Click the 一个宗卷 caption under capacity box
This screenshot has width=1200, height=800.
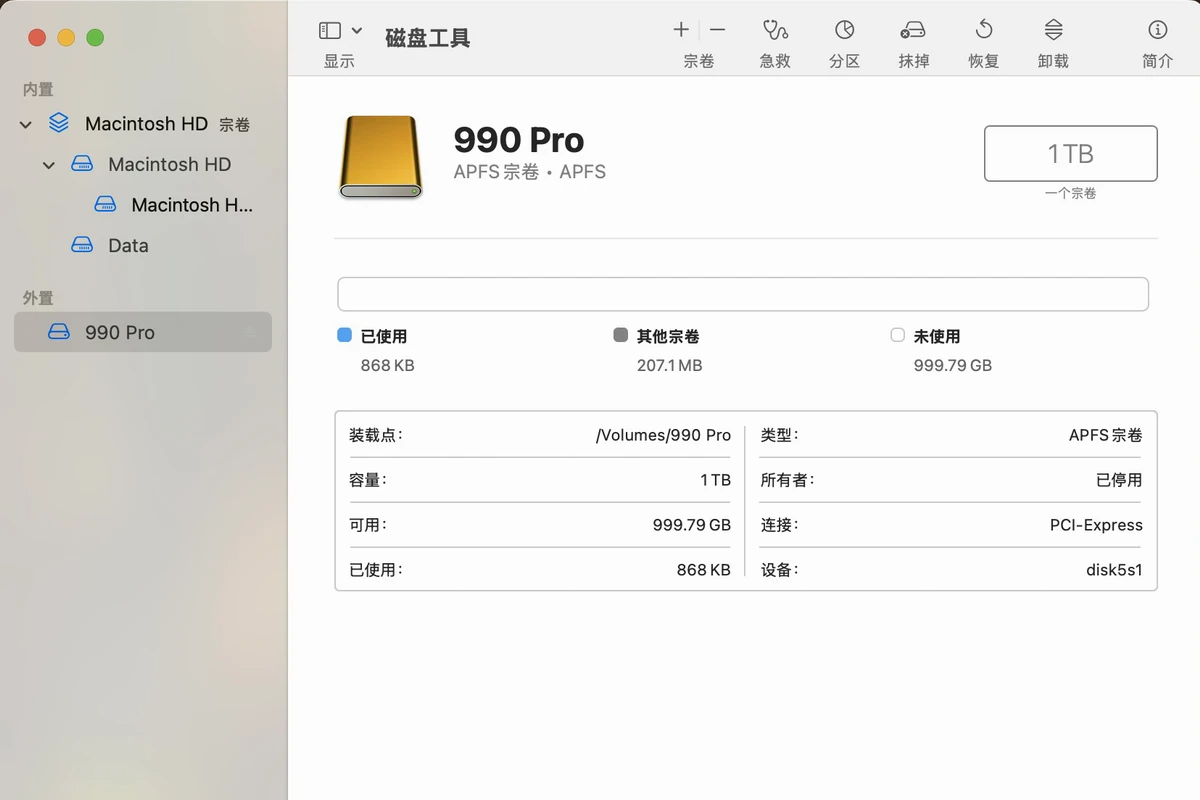1071,193
